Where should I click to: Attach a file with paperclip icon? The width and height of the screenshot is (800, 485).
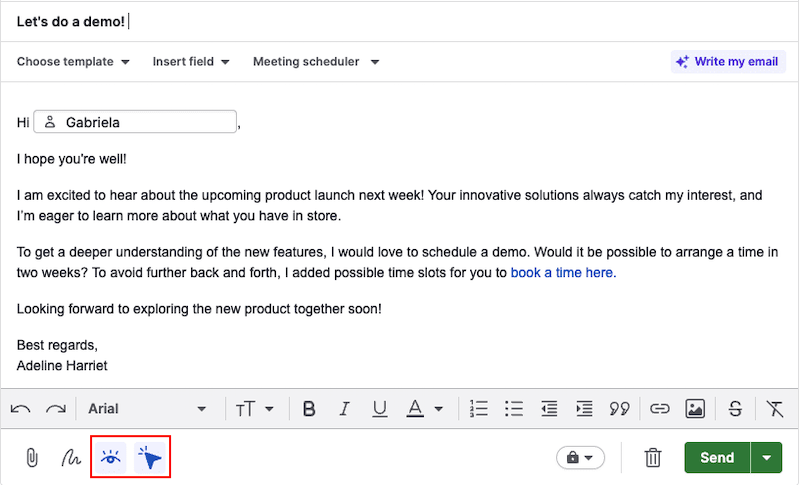[x=31, y=458]
